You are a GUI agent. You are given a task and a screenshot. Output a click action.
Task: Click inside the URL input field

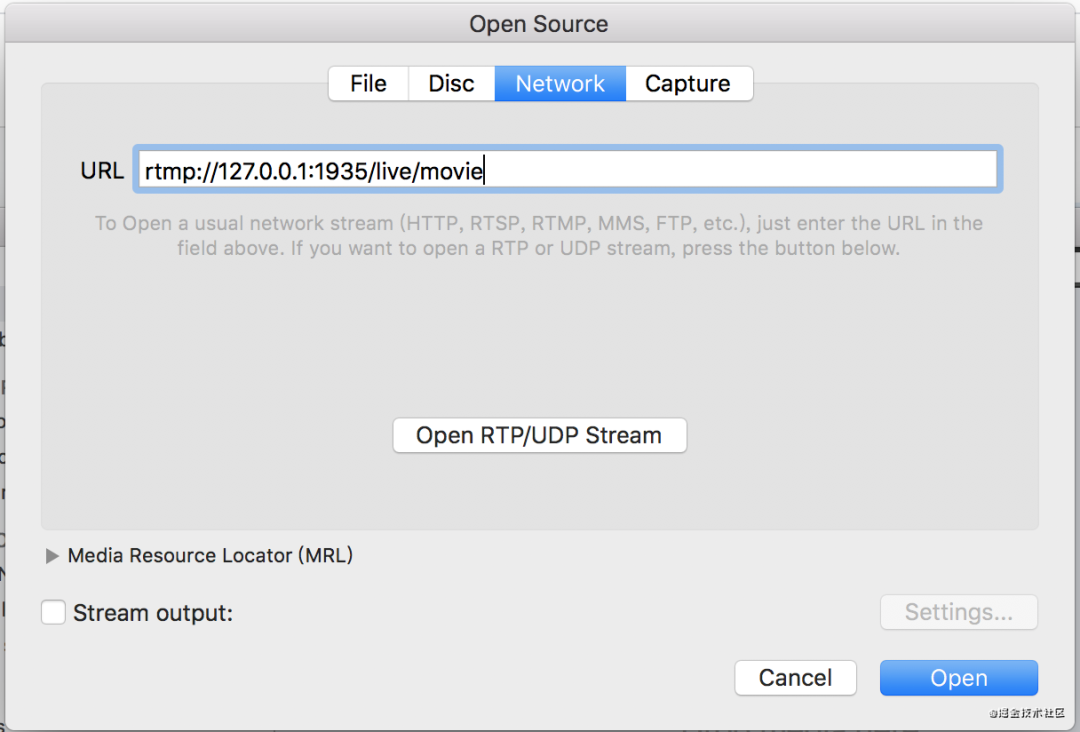[740, 170]
